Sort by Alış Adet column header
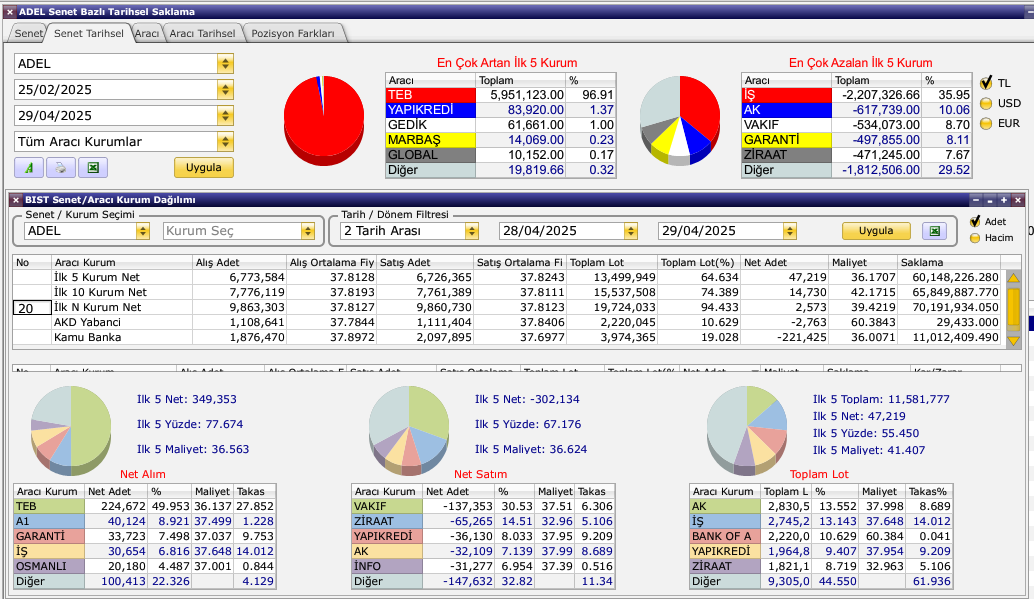The height and width of the screenshot is (599, 1034). pos(239,263)
